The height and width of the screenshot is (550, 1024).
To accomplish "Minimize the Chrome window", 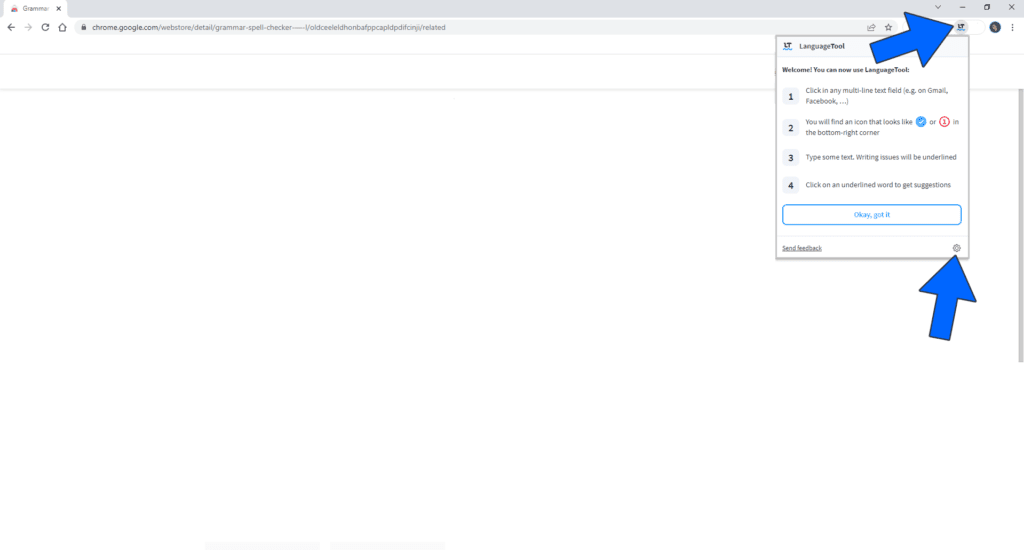I will [963, 7].
